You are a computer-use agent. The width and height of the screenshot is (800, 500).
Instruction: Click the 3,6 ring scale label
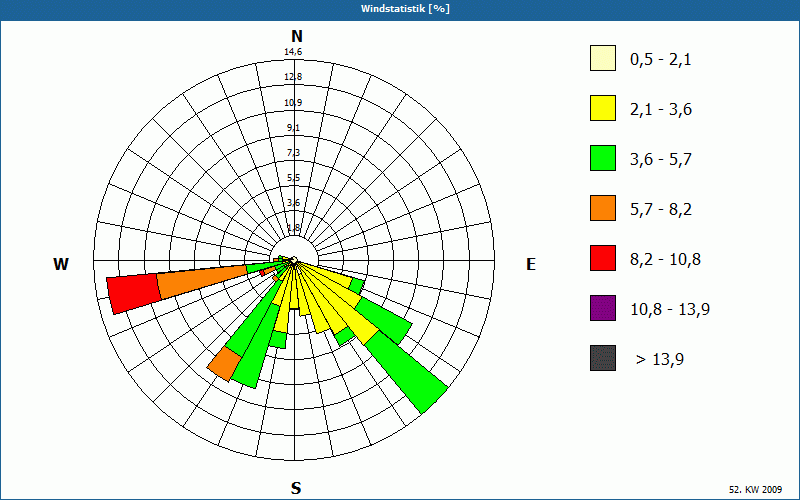pyautogui.click(x=293, y=203)
